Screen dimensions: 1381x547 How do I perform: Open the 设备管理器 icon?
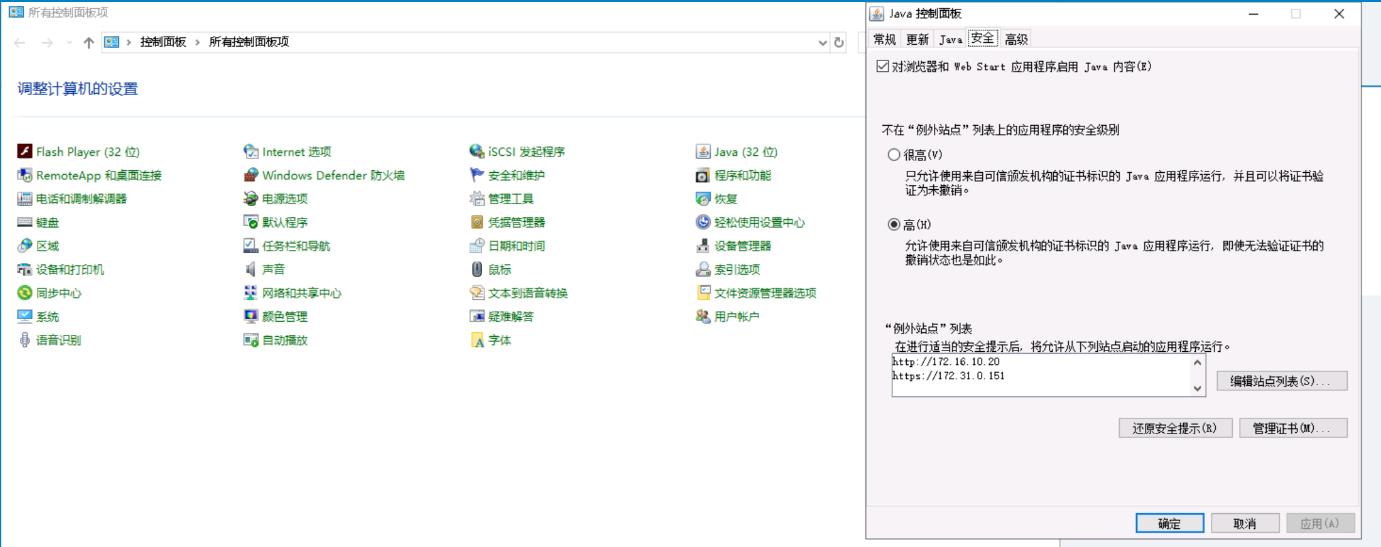703,246
